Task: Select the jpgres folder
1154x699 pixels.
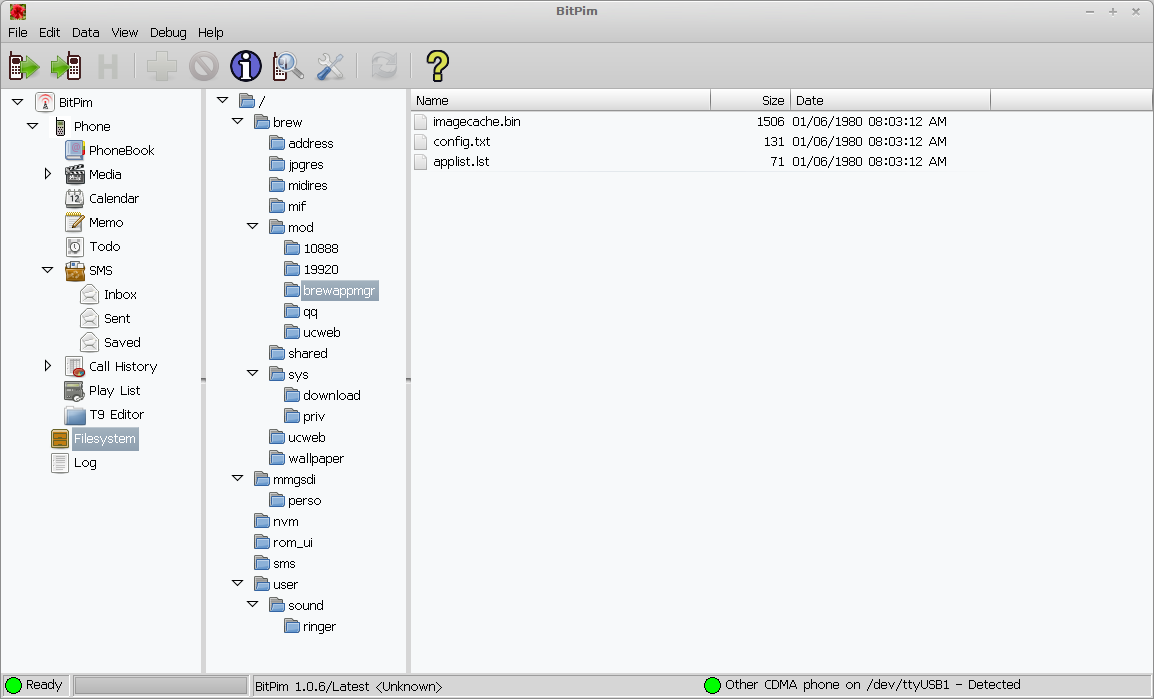Action: [x=305, y=165]
